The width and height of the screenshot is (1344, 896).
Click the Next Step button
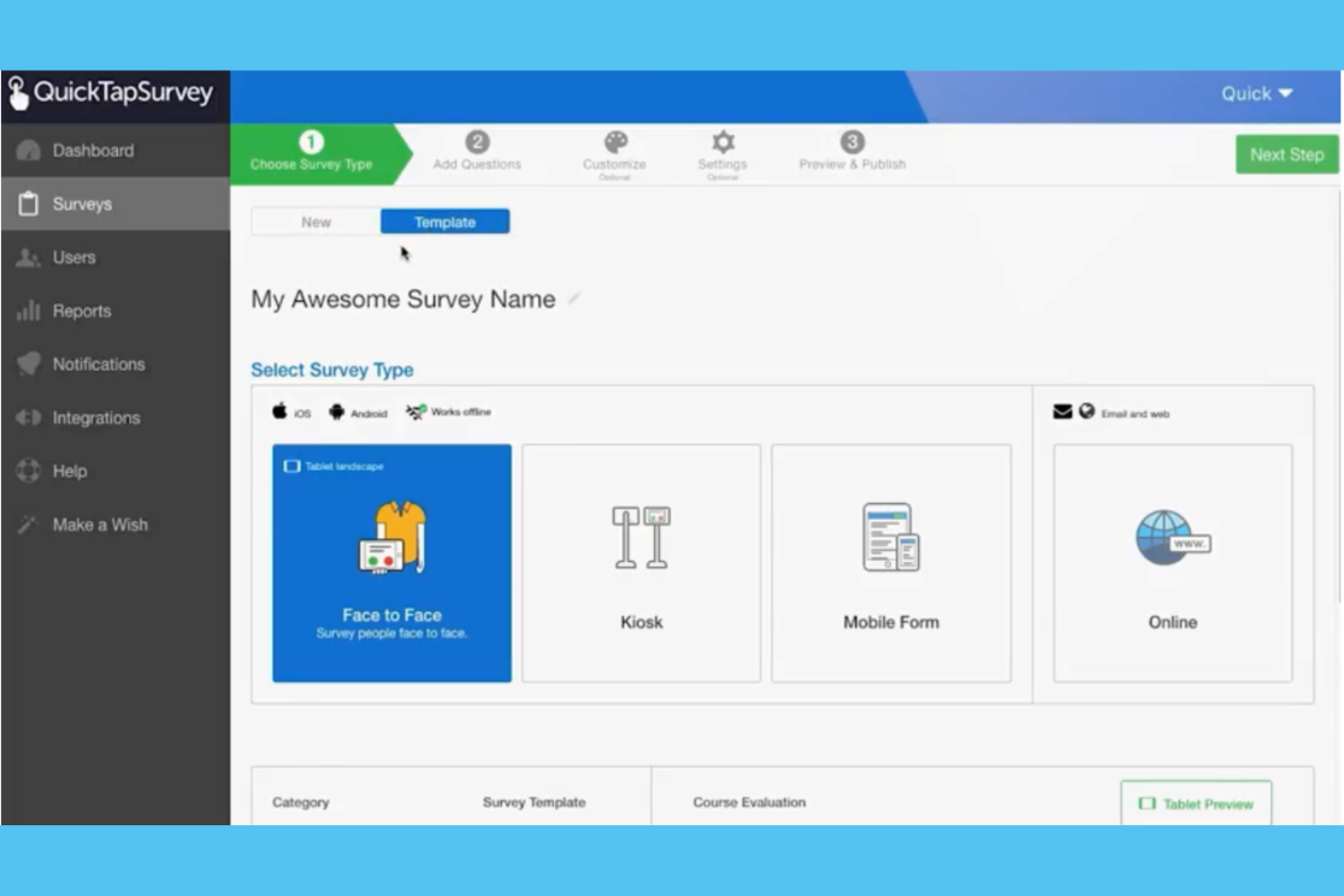1287,154
